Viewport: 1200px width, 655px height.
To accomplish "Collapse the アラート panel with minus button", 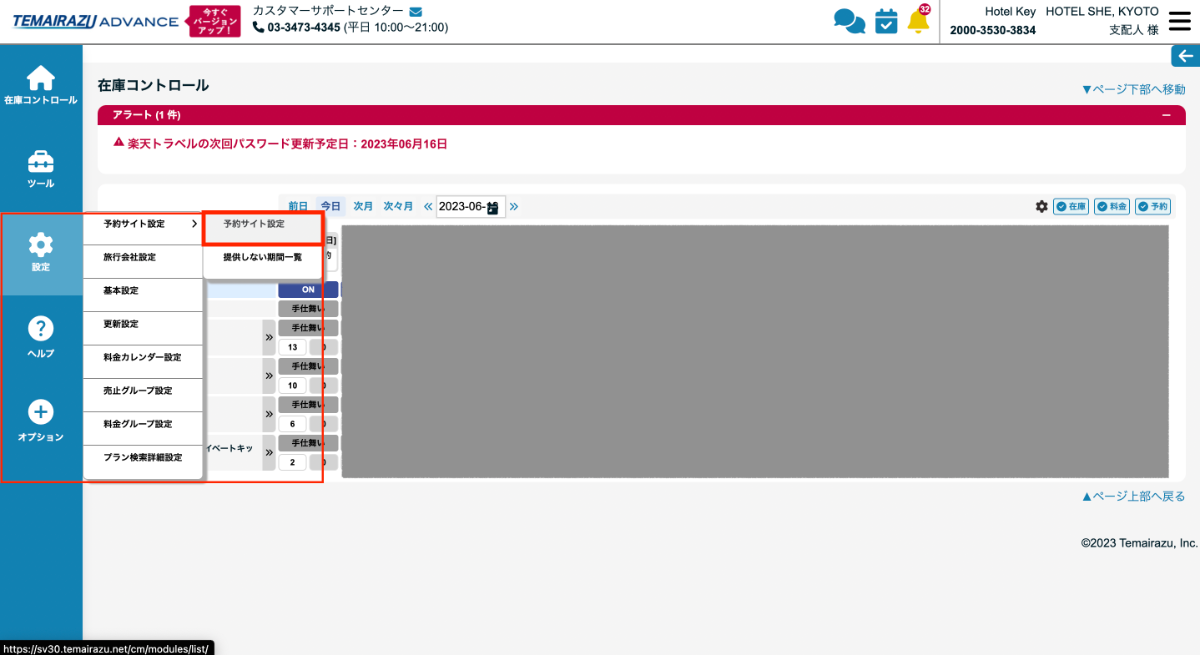I will click(x=1165, y=115).
